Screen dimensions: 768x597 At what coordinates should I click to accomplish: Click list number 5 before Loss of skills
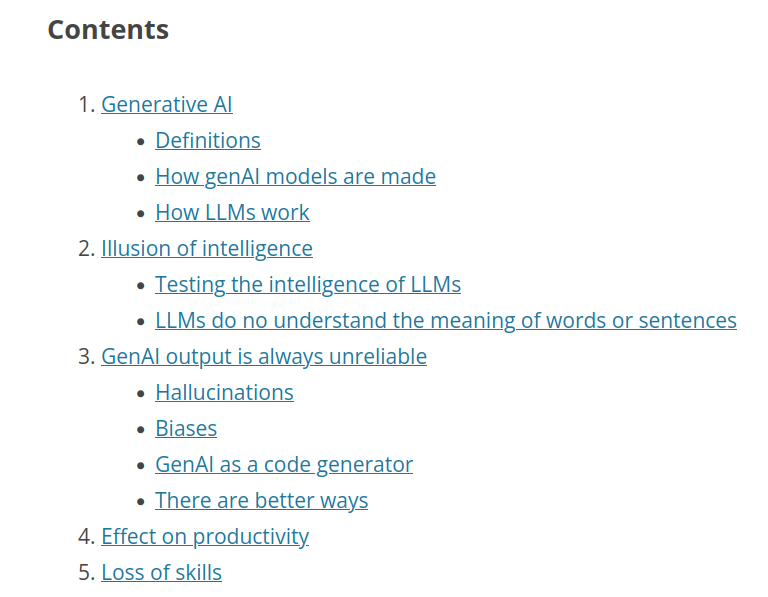85,572
